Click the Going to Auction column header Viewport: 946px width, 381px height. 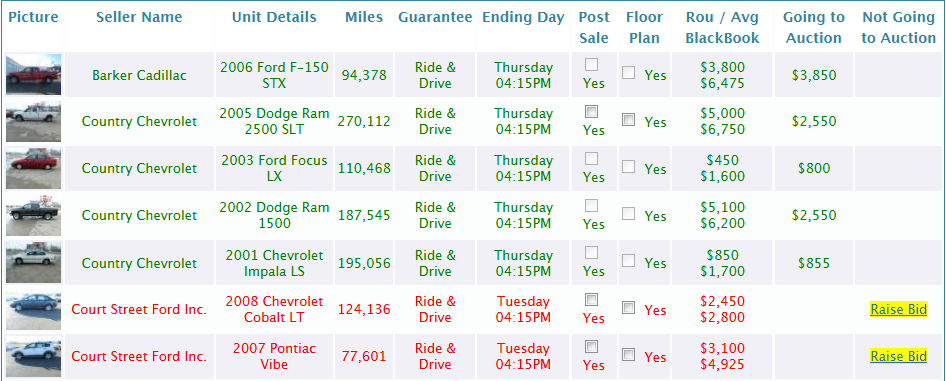point(813,27)
